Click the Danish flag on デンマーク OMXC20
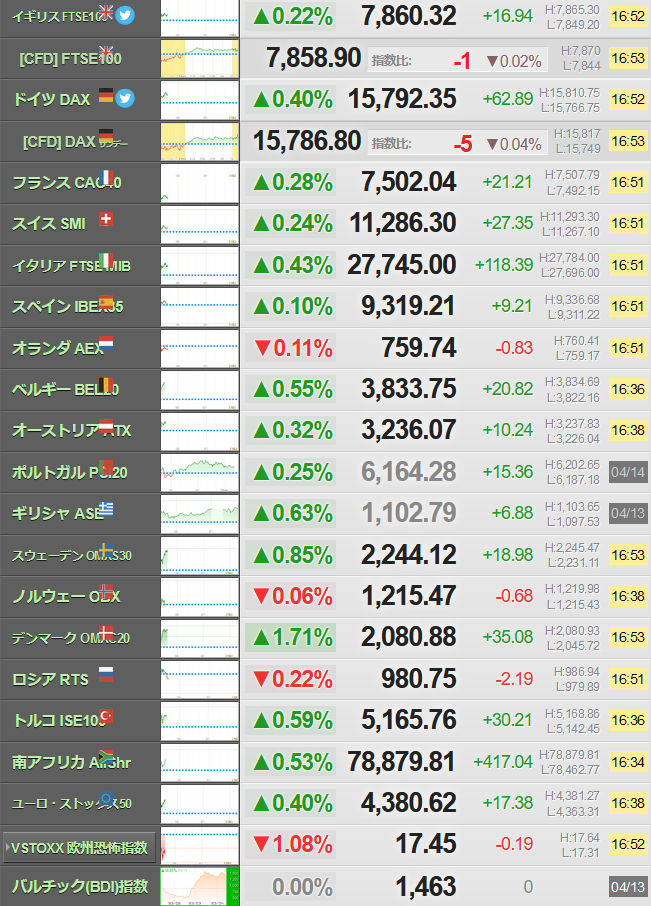 [106, 633]
